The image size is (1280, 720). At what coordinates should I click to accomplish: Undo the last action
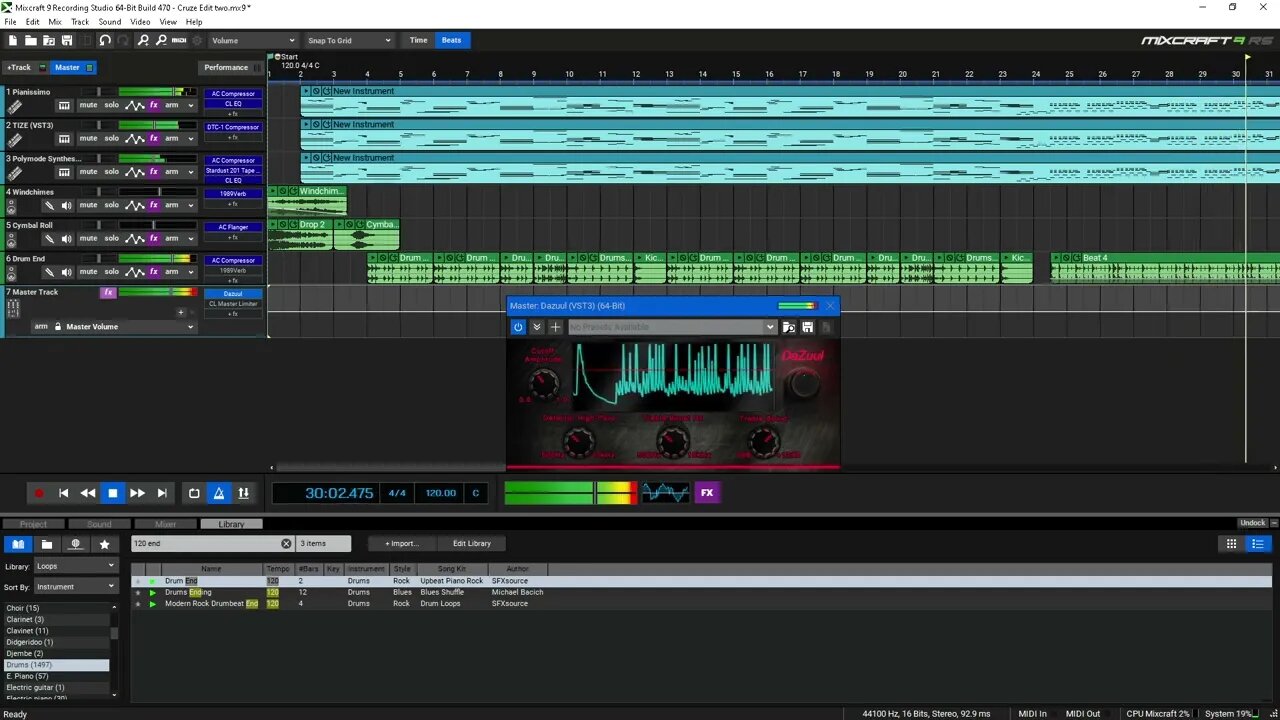click(x=105, y=40)
